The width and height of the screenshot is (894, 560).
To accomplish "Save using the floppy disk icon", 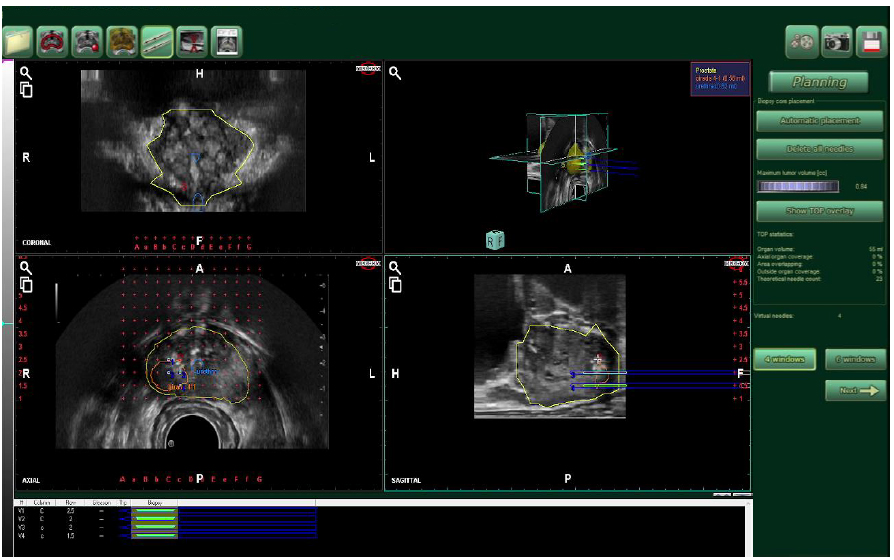I will [870, 41].
